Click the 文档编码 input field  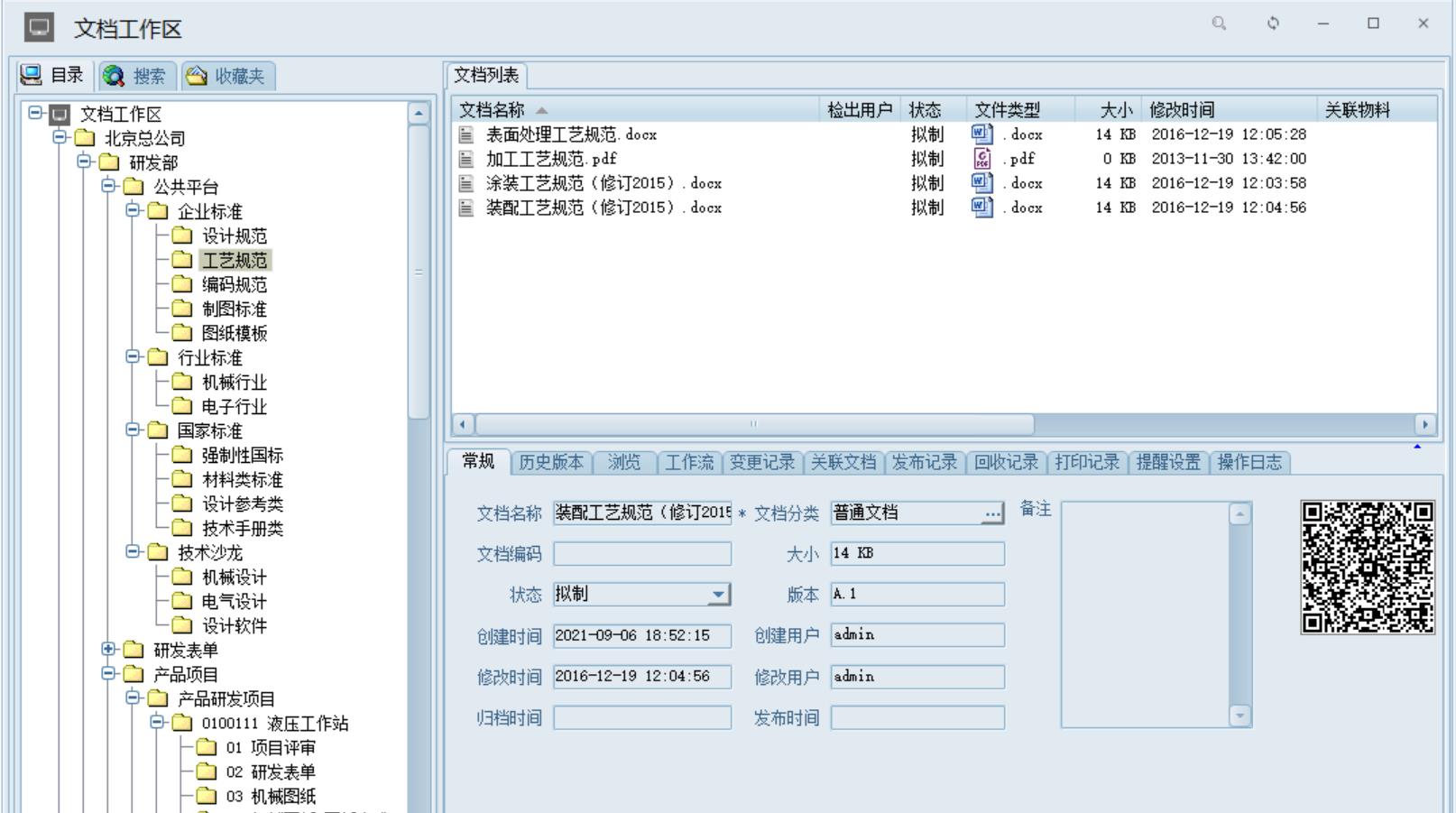(641, 554)
